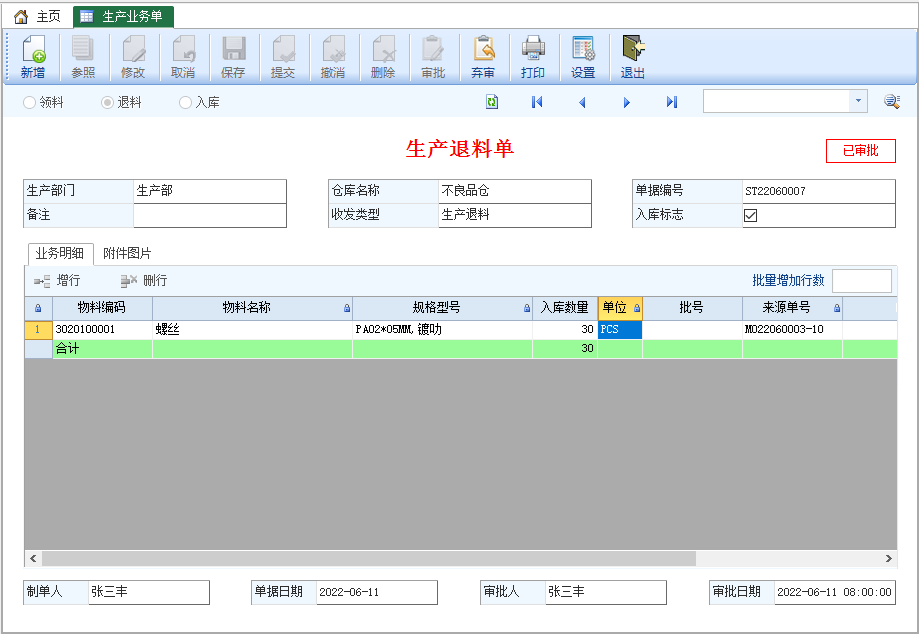Click the 批量增加行数 input box
Screen dimensions: 919x634
[x=862, y=281]
